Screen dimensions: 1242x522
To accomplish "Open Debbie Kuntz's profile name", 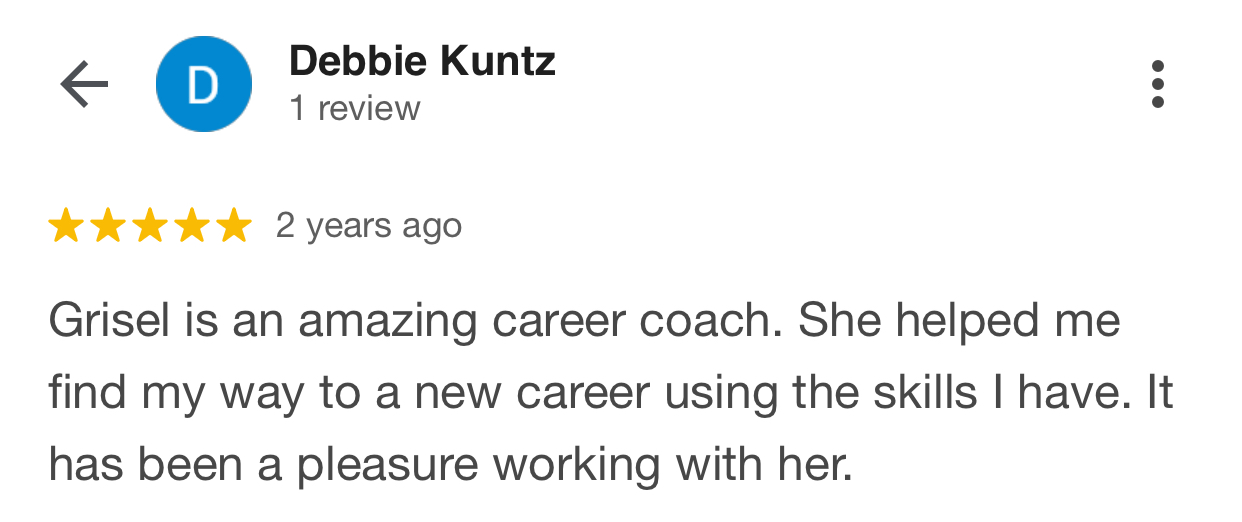I will click(x=422, y=62).
